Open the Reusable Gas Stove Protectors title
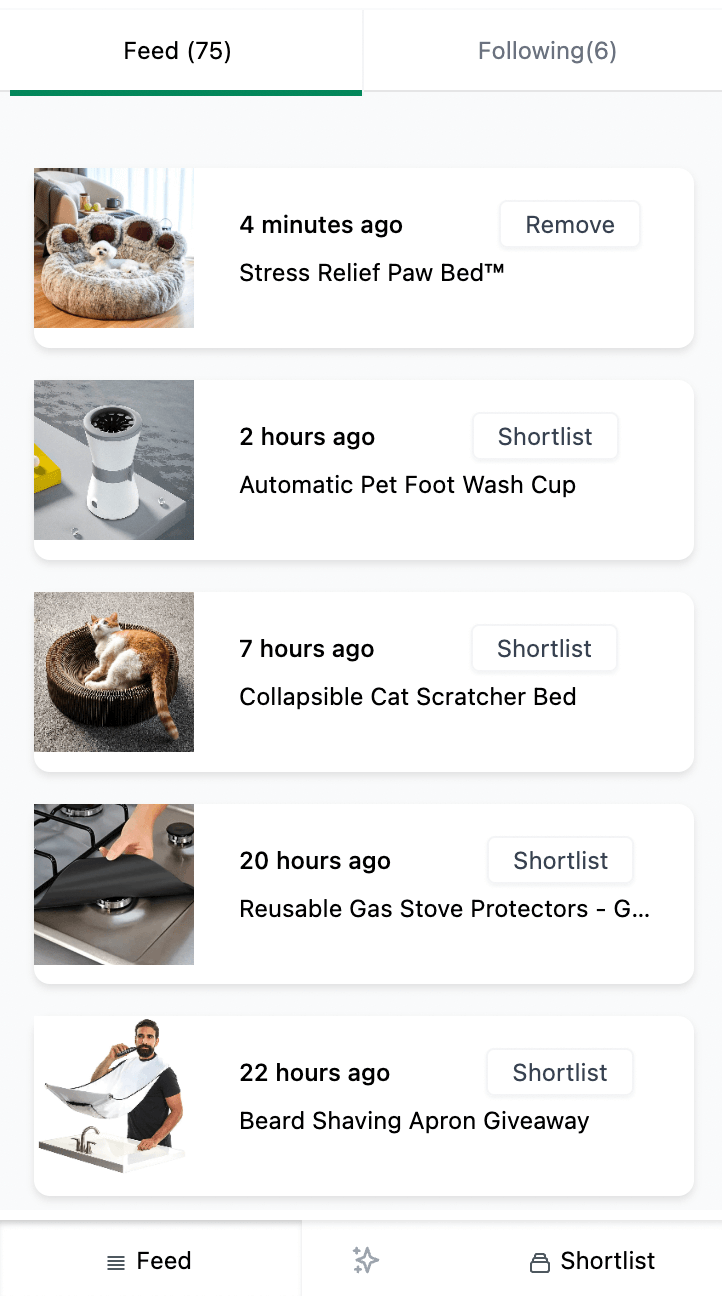This screenshot has width=722, height=1296. pos(445,909)
